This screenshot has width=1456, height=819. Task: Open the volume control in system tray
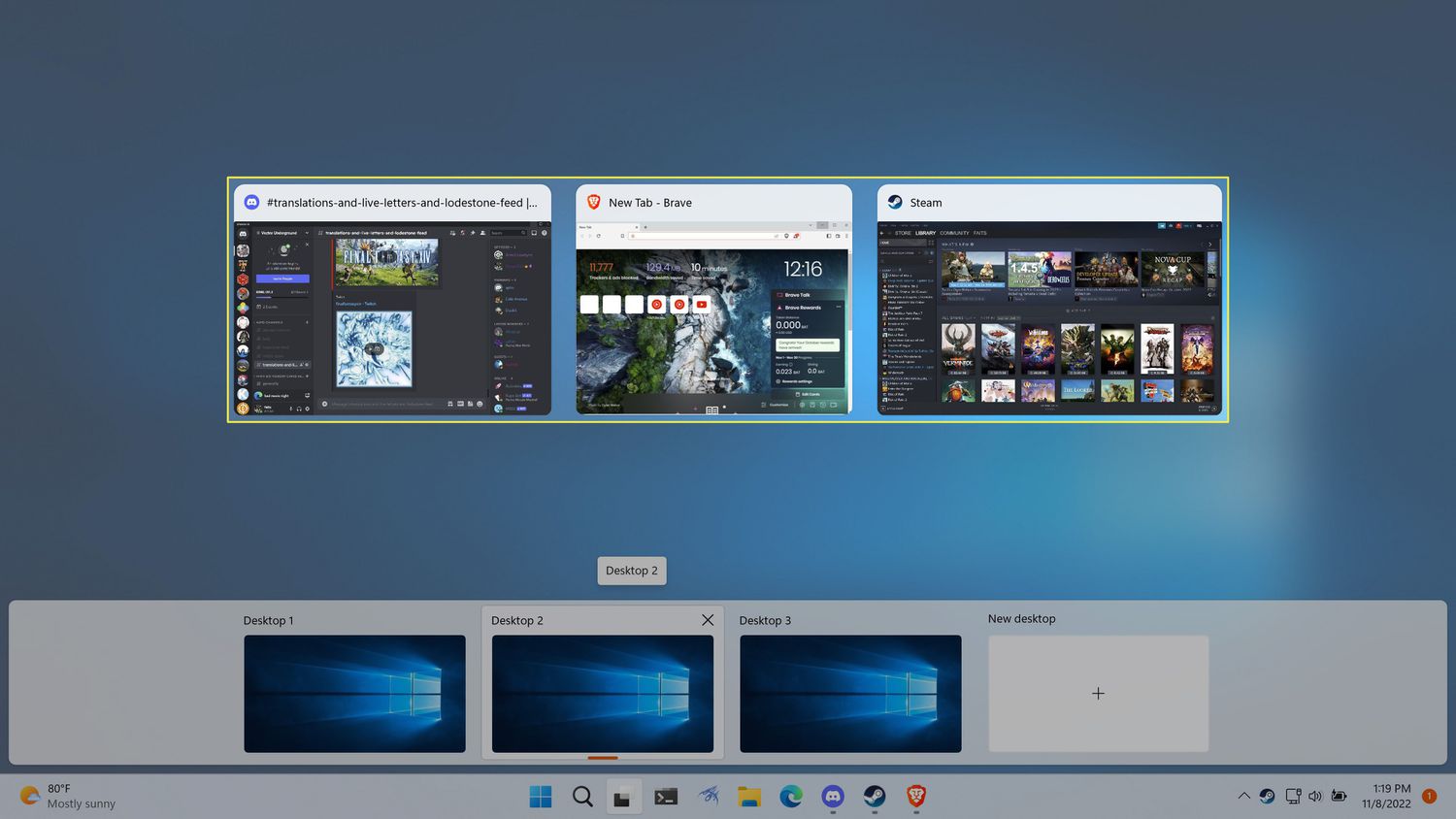tap(1315, 796)
